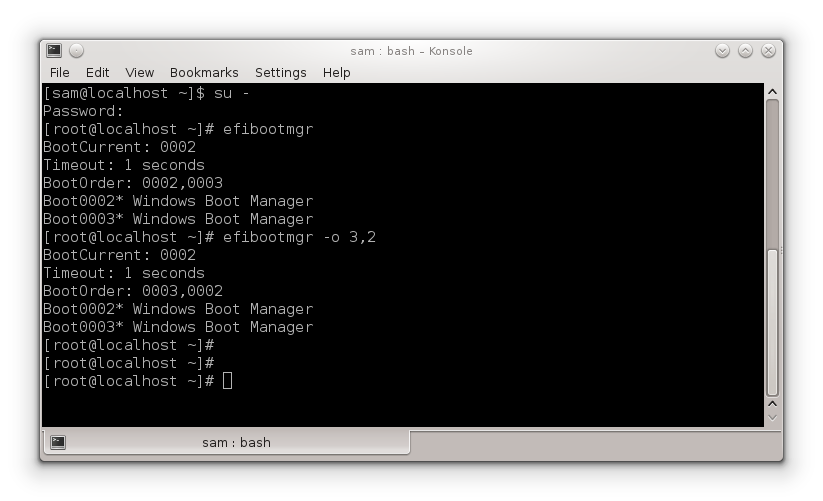
Task: Click the round pin button in title bar
Action: point(77,50)
